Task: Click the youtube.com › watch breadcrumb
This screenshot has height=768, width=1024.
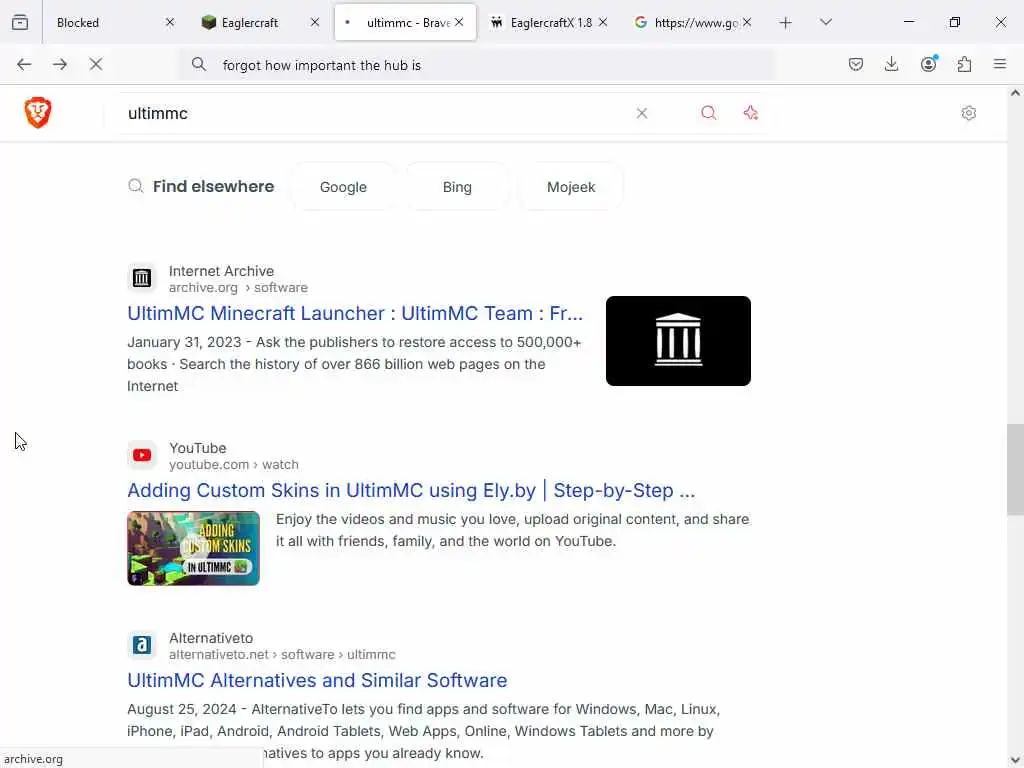Action: [x=234, y=465]
